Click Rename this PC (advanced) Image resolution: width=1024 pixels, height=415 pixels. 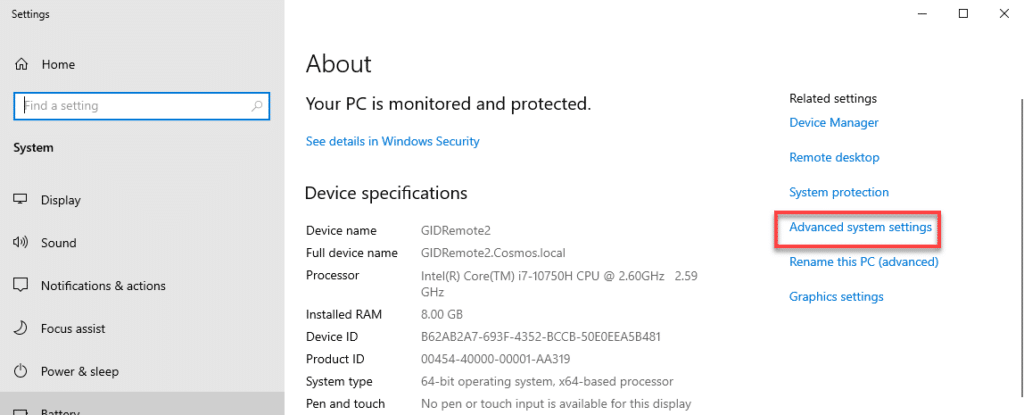point(863,262)
